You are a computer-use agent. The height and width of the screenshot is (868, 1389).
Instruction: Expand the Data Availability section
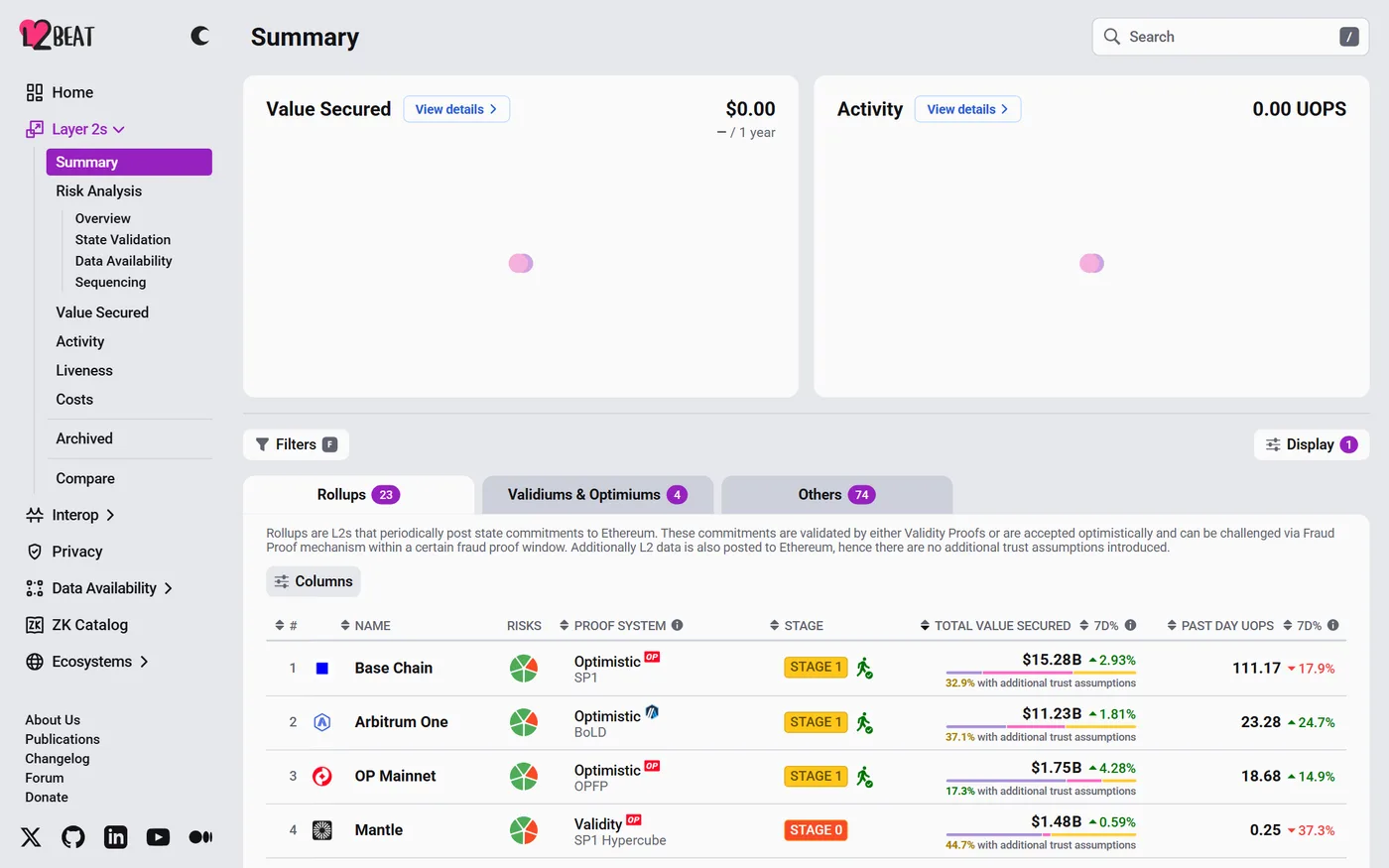point(99,588)
